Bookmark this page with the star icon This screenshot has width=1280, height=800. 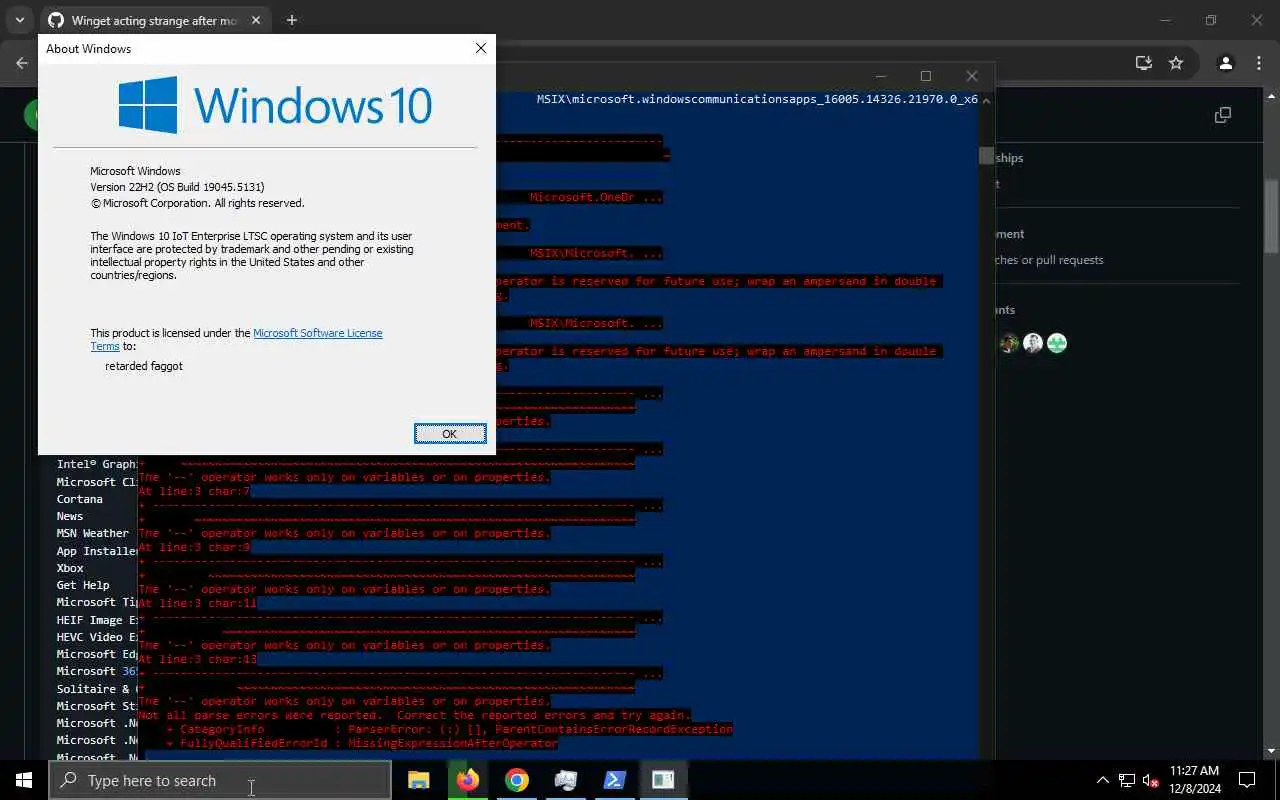tap(1176, 63)
